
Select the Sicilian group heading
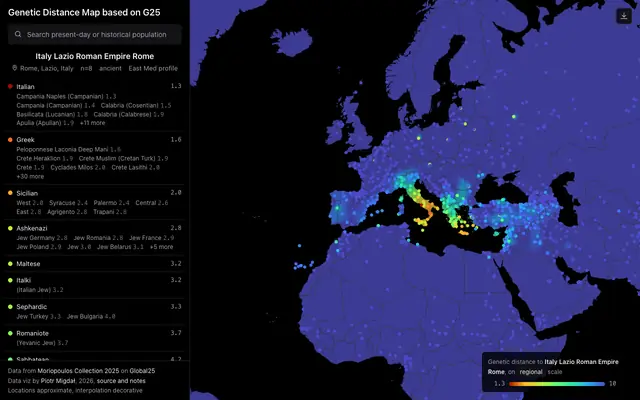point(27,193)
